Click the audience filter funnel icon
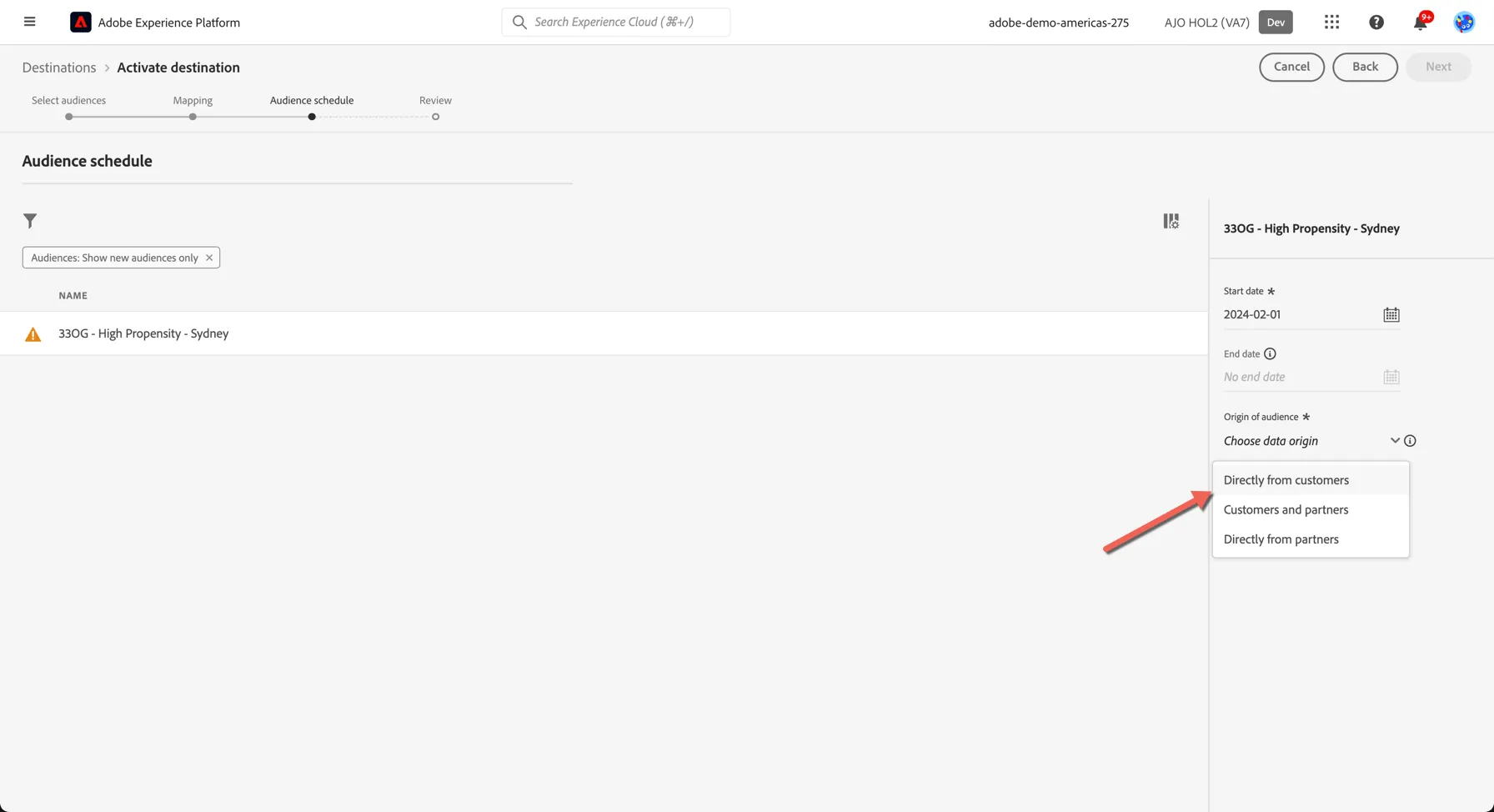 click(x=30, y=221)
